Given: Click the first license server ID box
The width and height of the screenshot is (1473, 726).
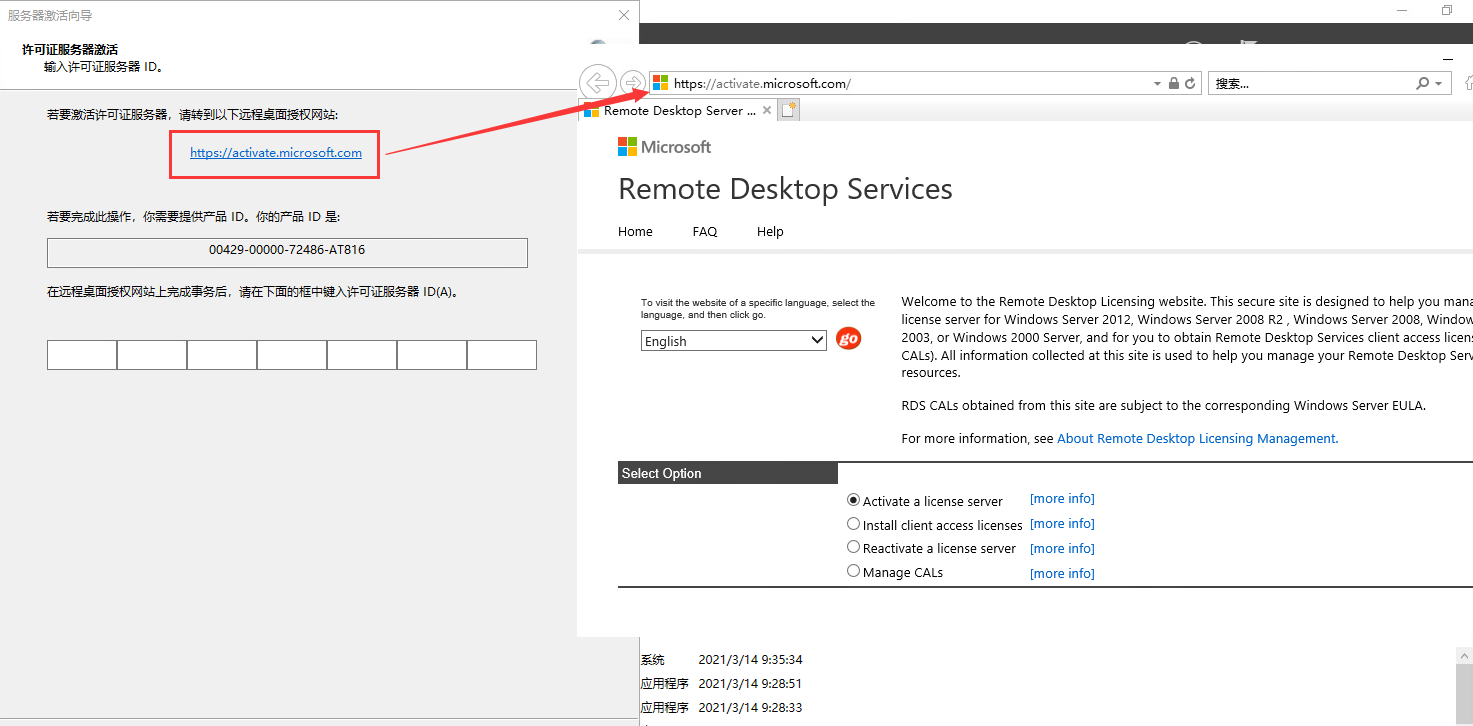Looking at the screenshot, I should pyautogui.click(x=82, y=355).
